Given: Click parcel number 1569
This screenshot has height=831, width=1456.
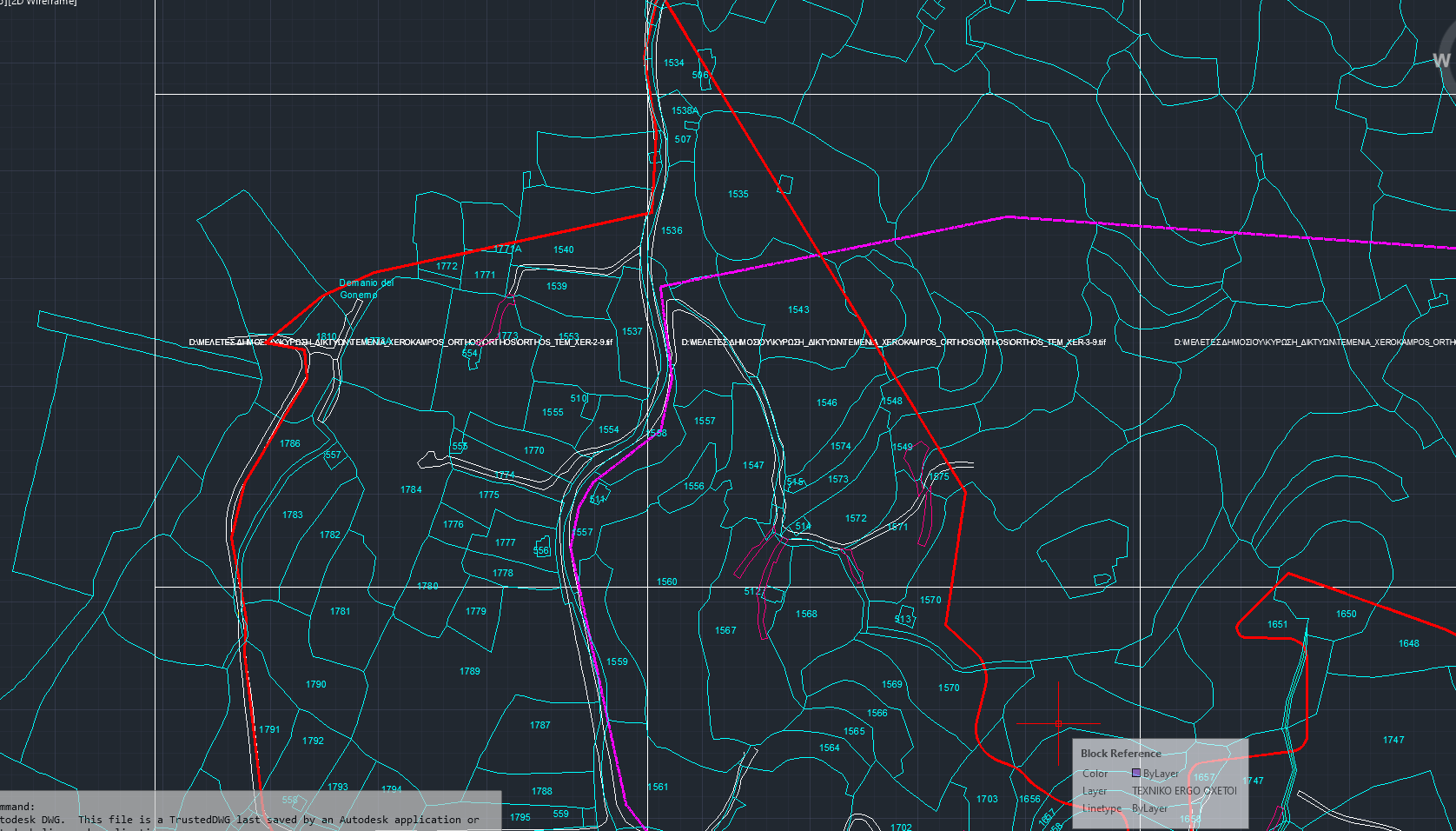Looking at the screenshot, I should pos(891,685).
